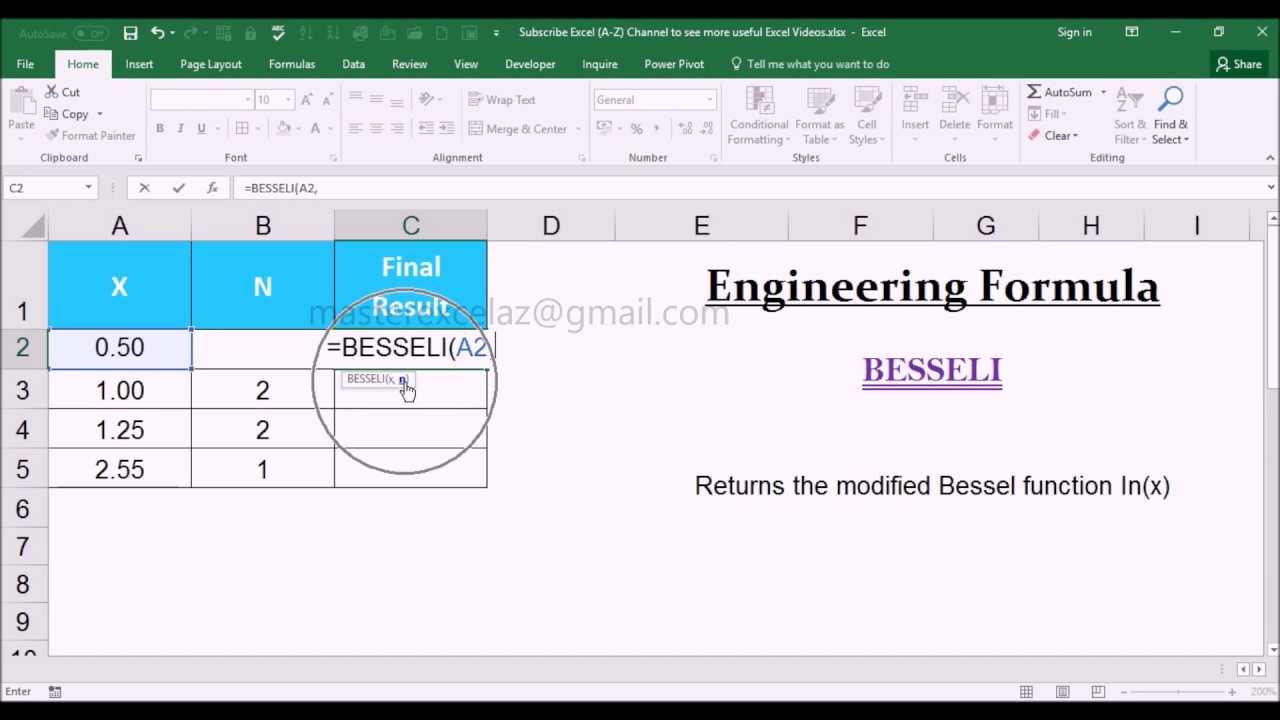Open the Sort & Filter dropdown
The width and height of the screenshot is (1280, 720).
point(1130,116)
